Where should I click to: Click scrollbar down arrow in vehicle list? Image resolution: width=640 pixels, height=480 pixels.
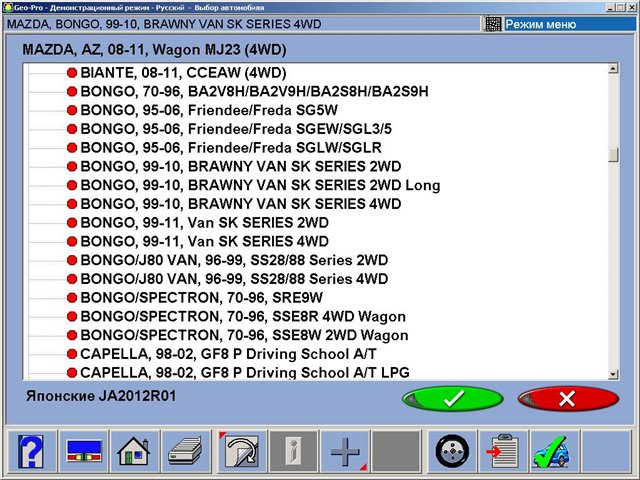613,374
